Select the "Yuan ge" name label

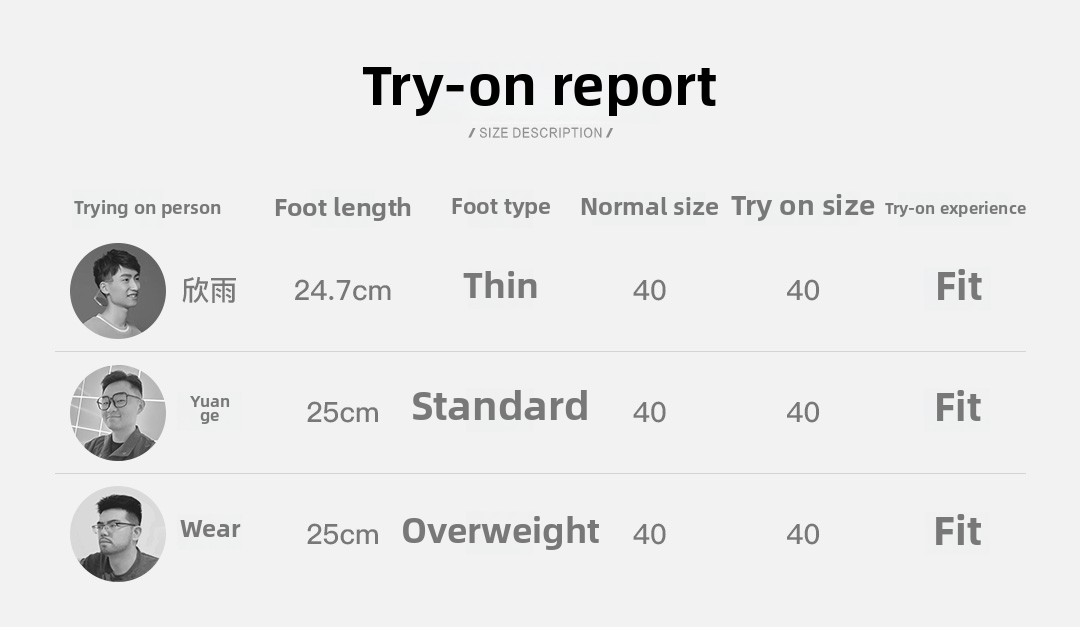click(x=210, y=408)
